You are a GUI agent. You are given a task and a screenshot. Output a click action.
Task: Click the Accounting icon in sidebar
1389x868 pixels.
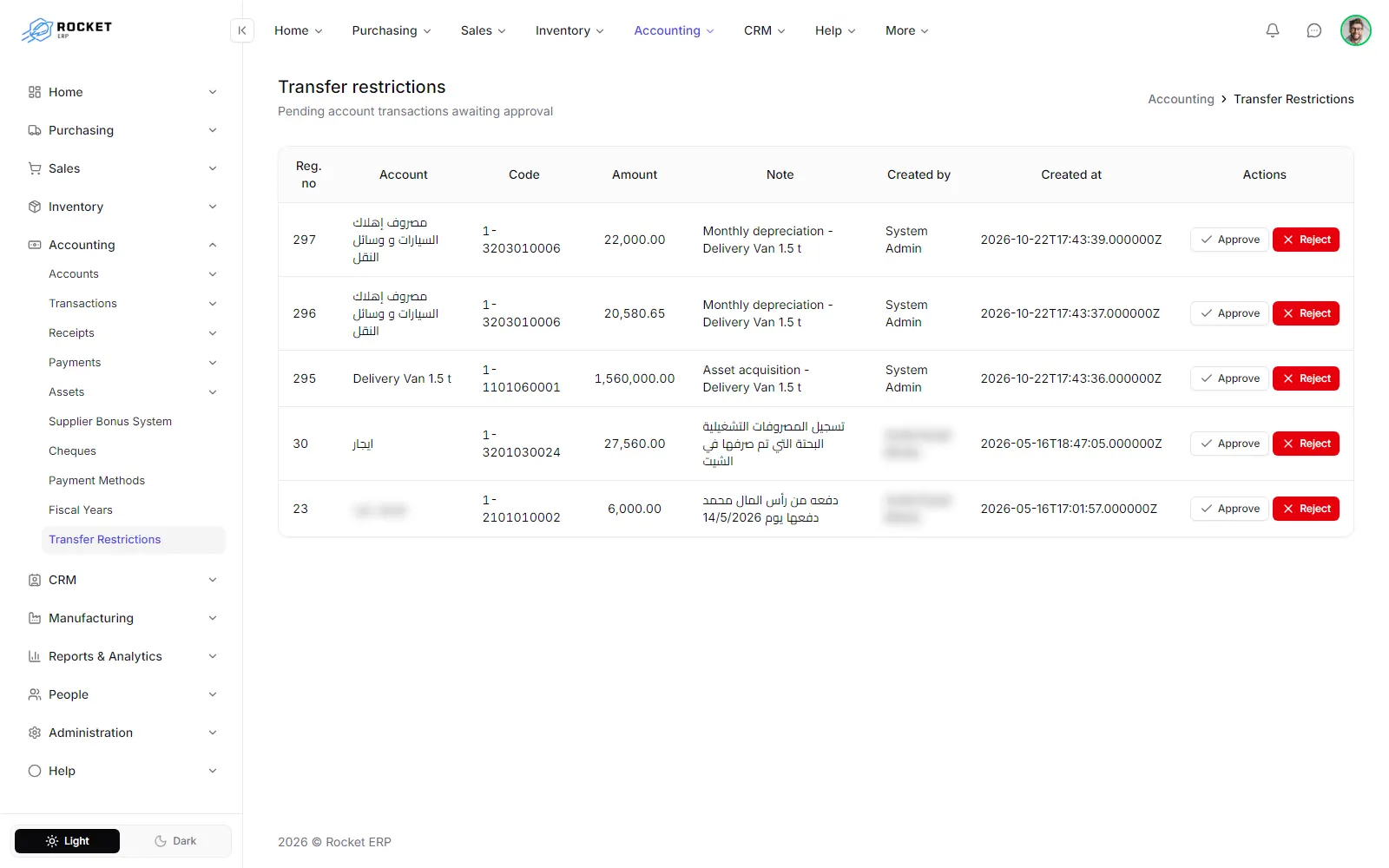tap(35, 245)
